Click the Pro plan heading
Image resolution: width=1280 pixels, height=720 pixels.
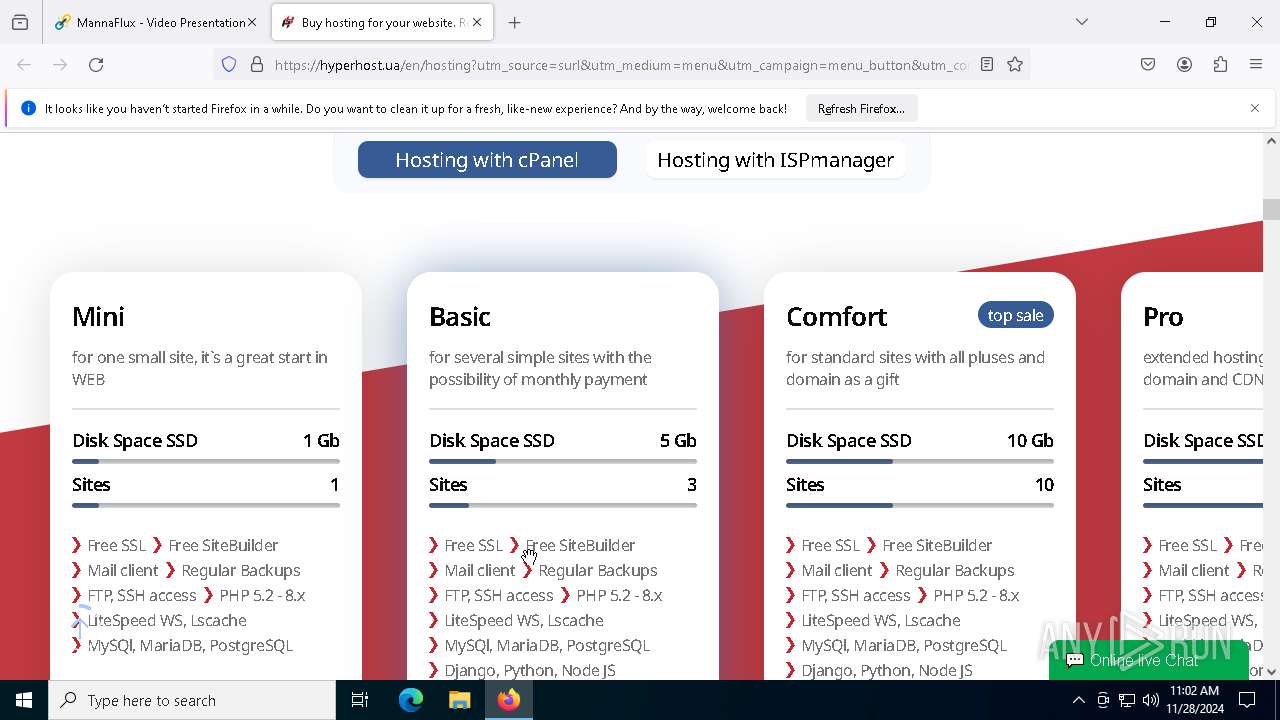point(1163,316)
